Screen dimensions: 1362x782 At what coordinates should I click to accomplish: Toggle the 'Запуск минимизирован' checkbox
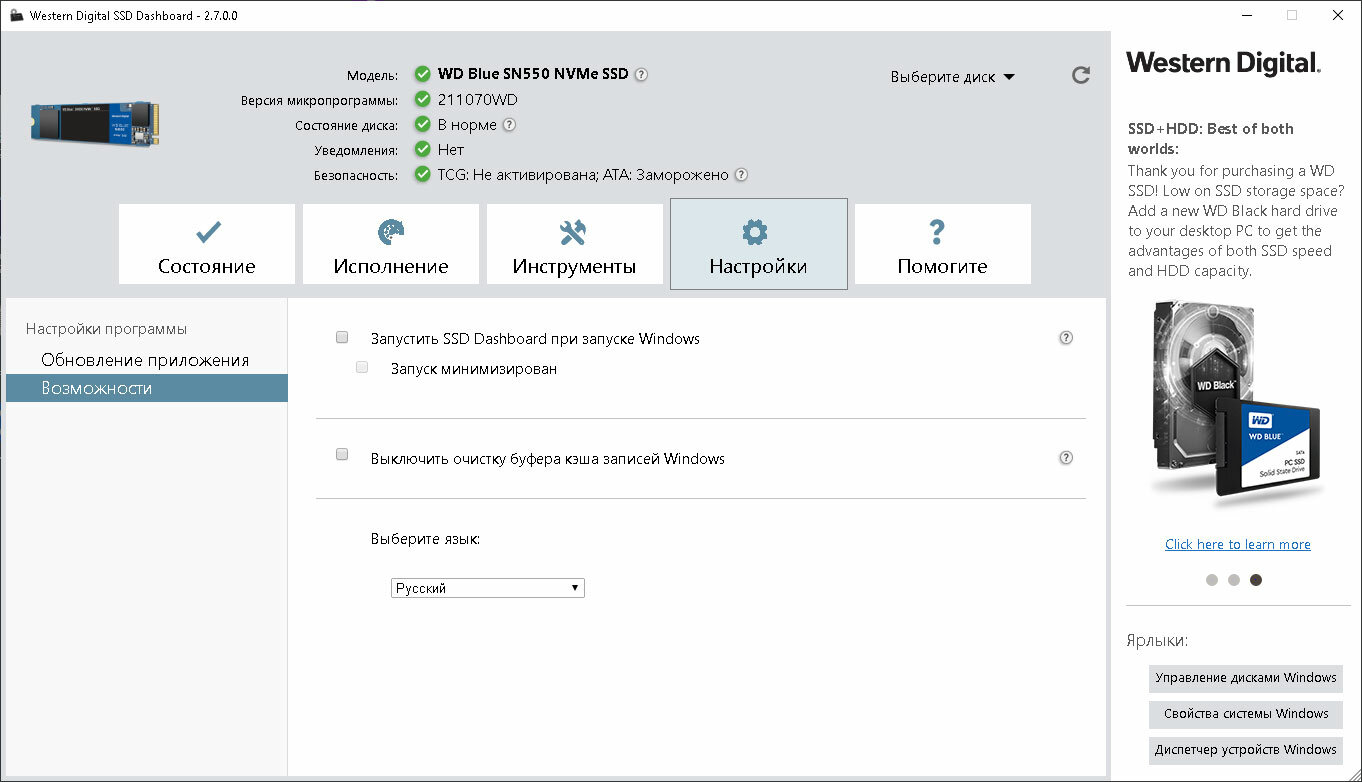click(362, 368)
